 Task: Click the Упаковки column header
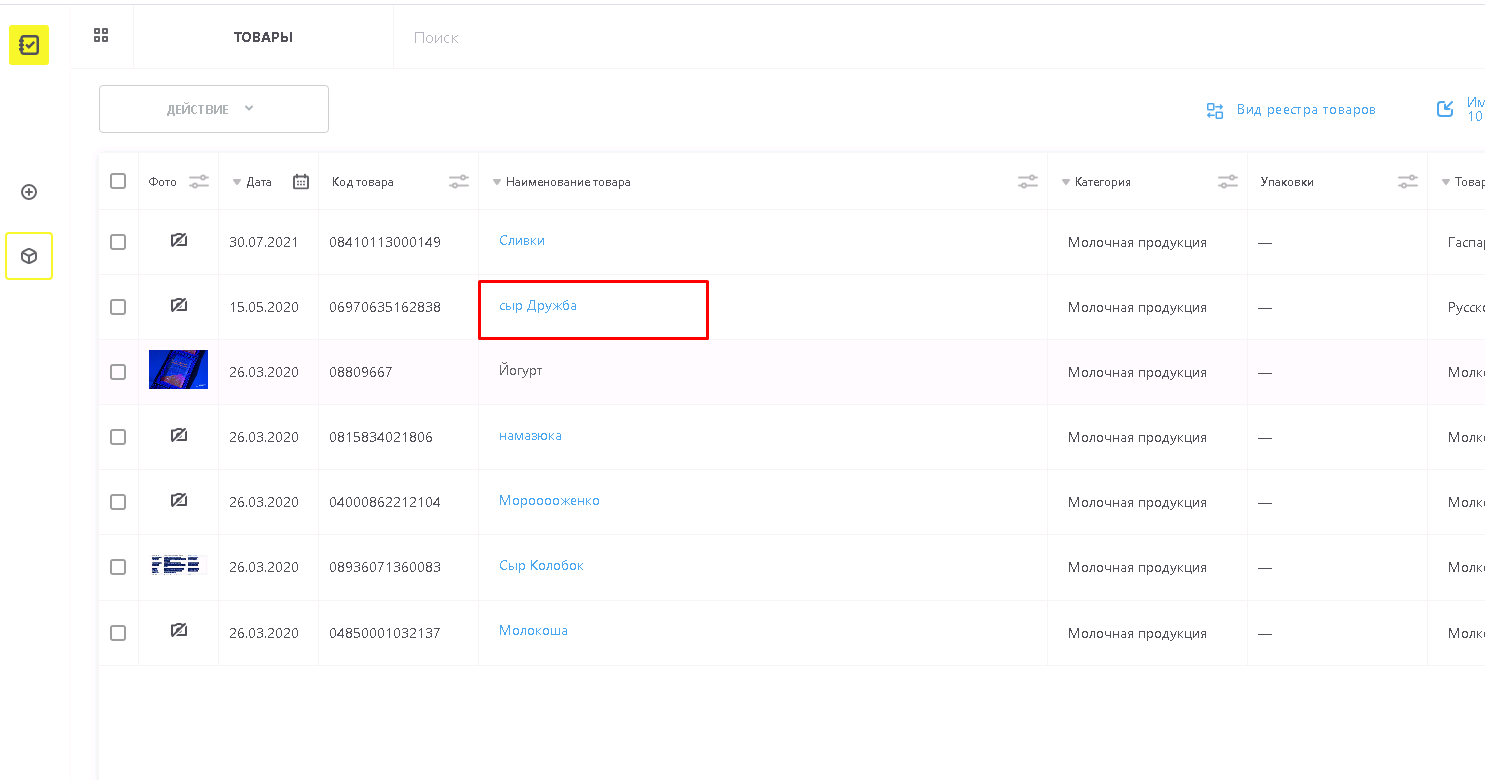tap(1287, 182)
